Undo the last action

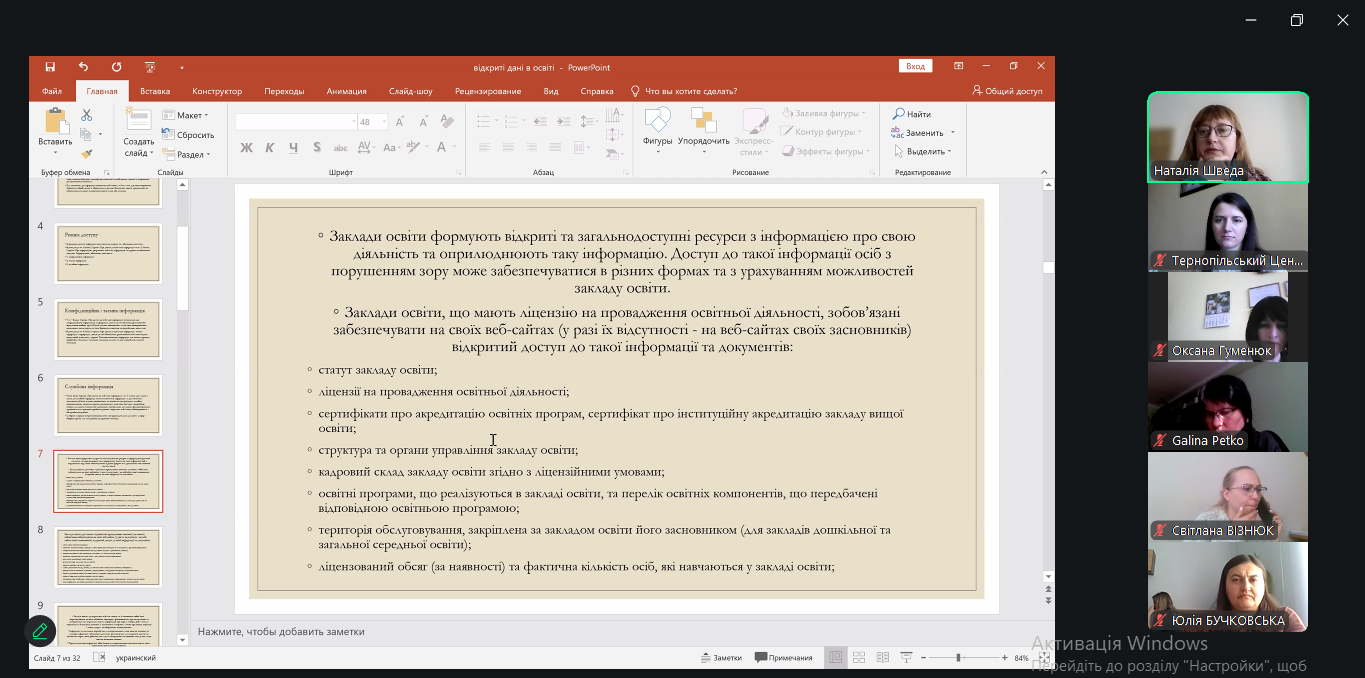pos(83,67)
